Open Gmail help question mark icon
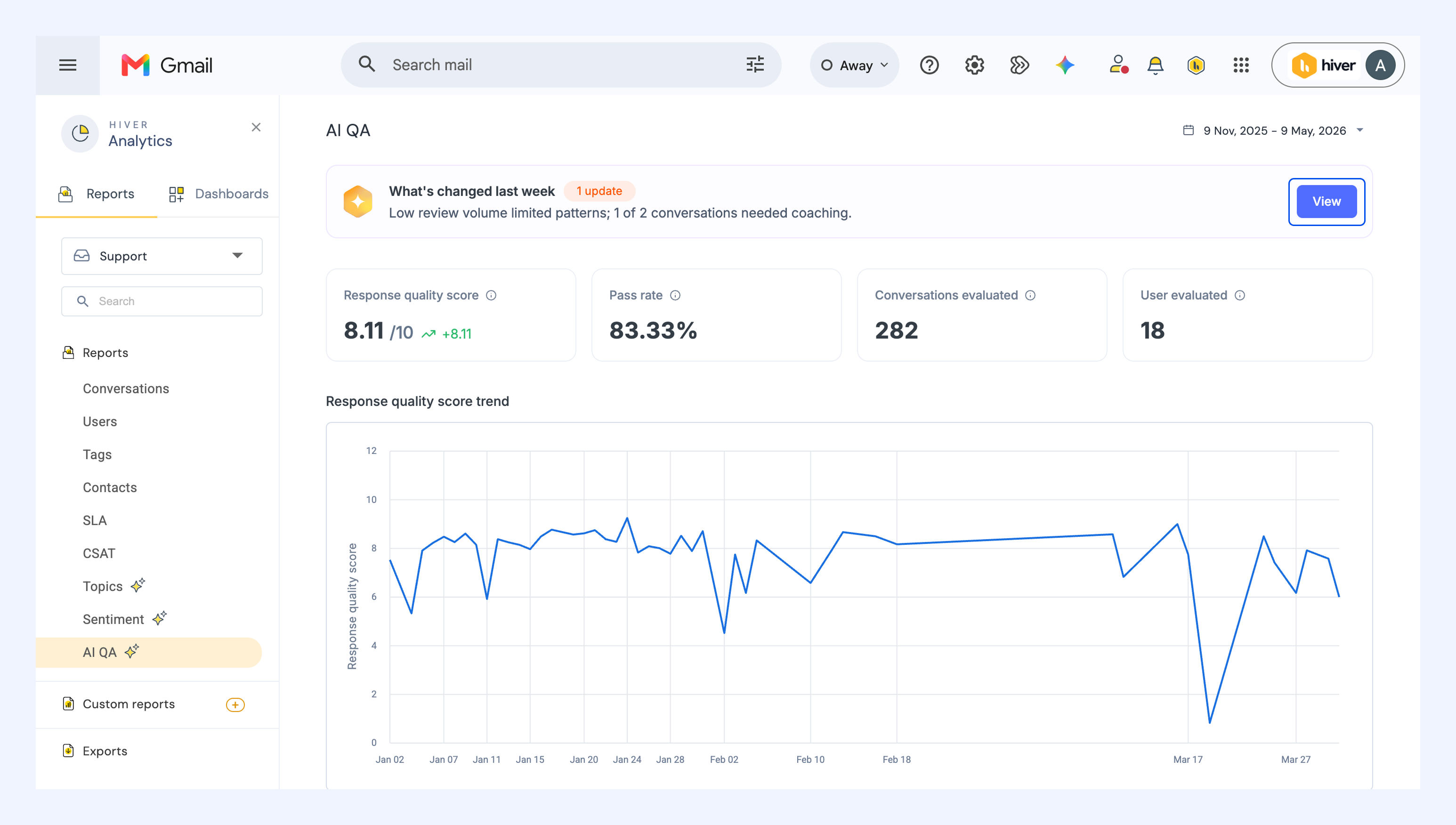This screenshot has height=825, width=1456. coord(929,65)
